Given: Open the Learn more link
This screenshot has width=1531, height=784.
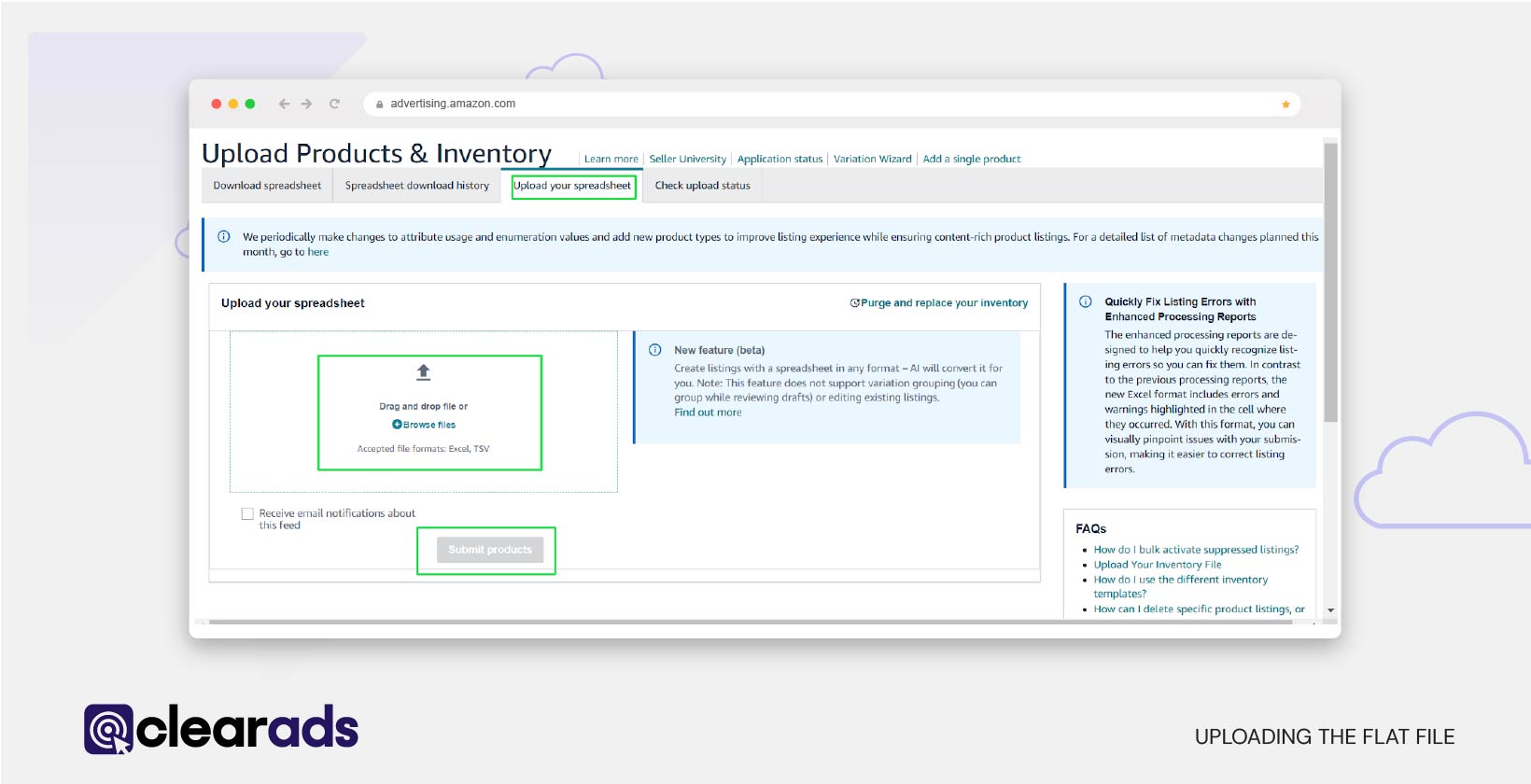Looking at the screenshot, I should pos(611,159).
